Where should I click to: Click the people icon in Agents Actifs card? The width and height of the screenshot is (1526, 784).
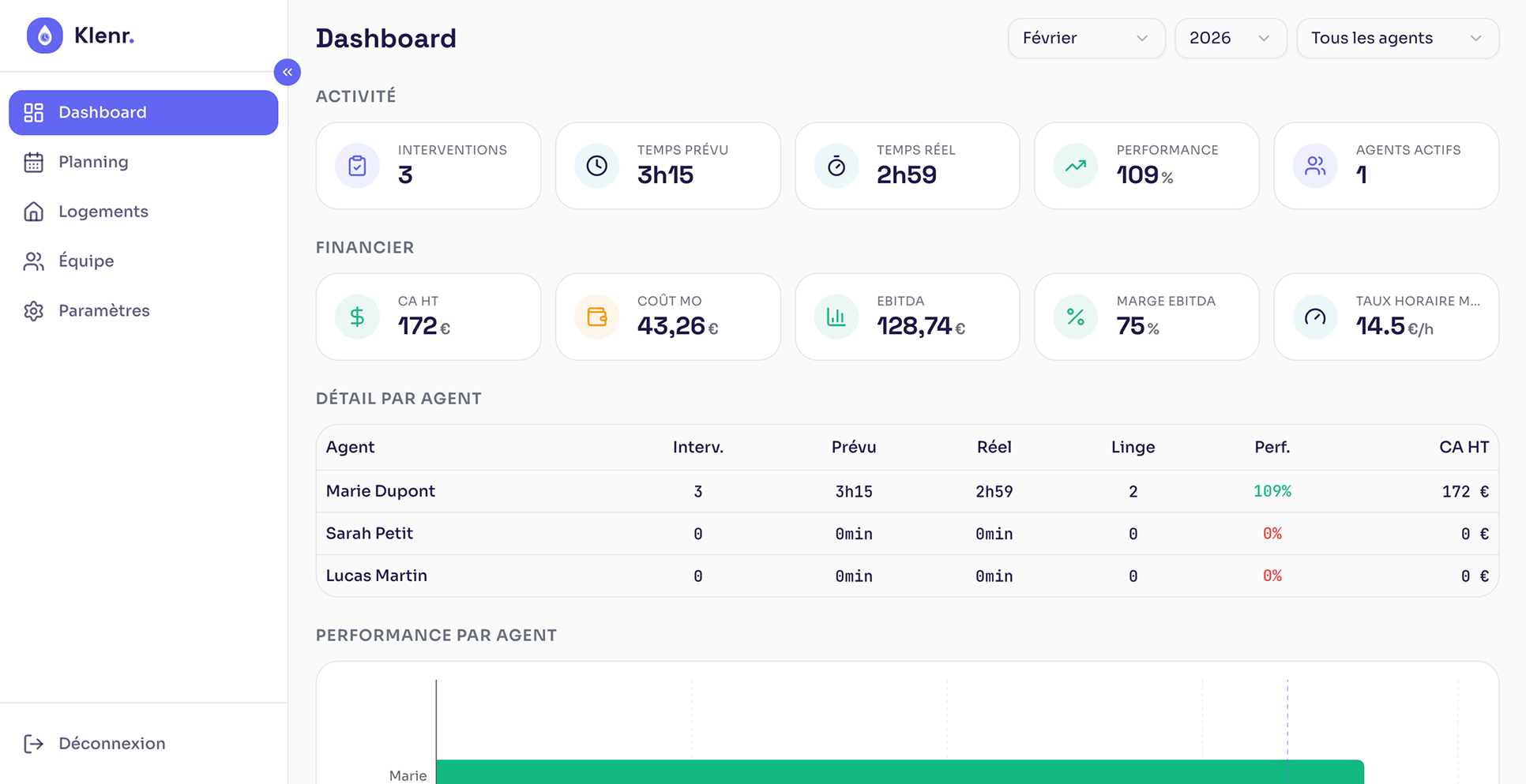pos(1314,166)
